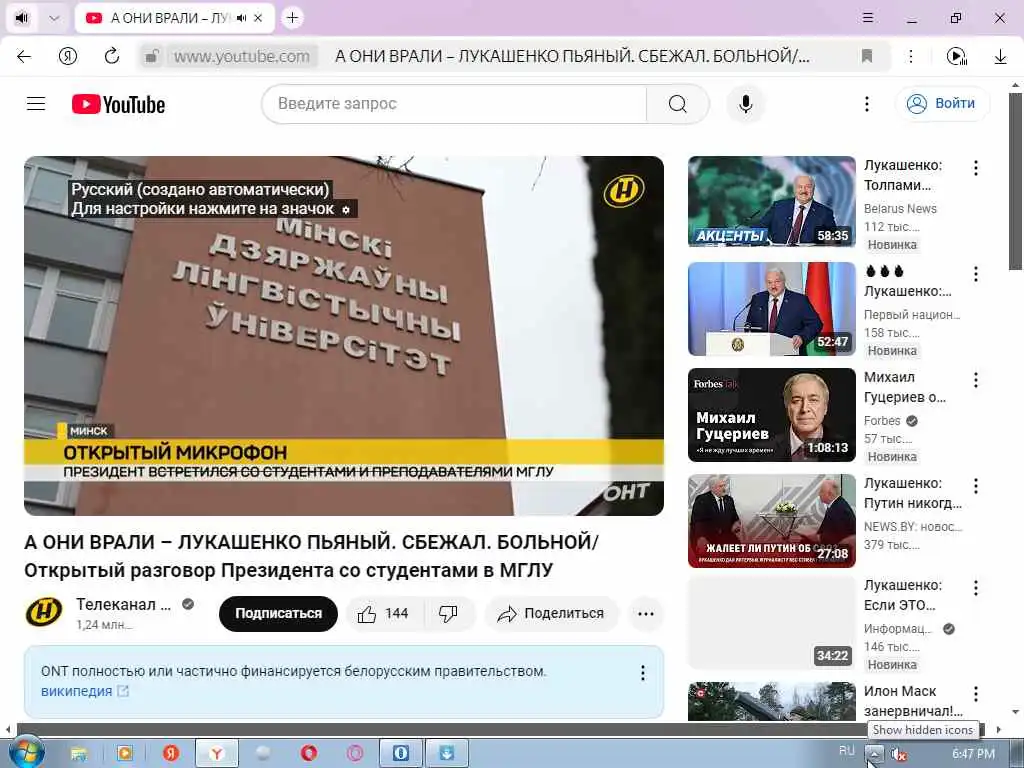Screen dimensions: 1024x768
Task: Go back with the browser back arrow
Action: click(24, 56)
